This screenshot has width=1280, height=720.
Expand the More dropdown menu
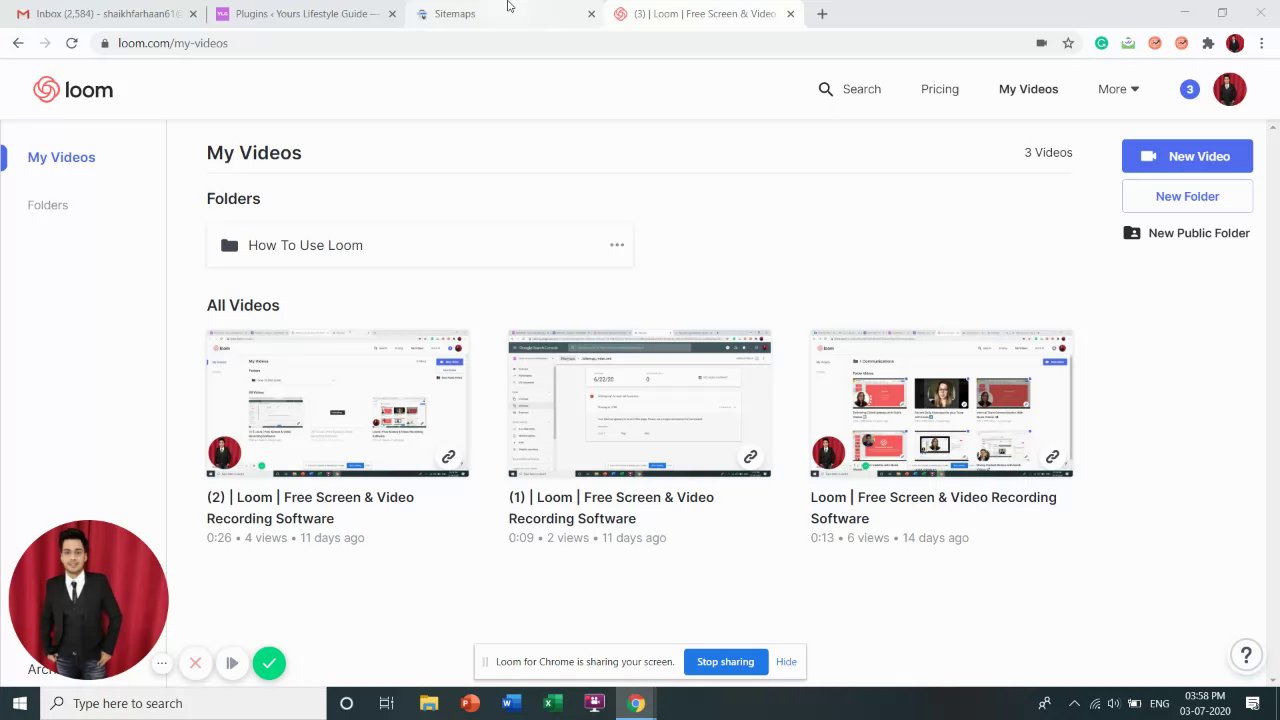coord(1118,89)
